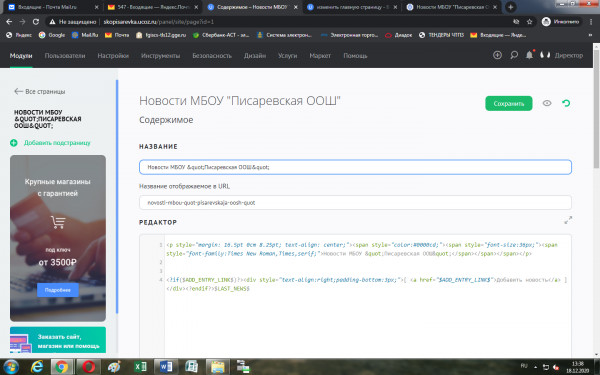Open Excel from taskbar

[140, 367]
